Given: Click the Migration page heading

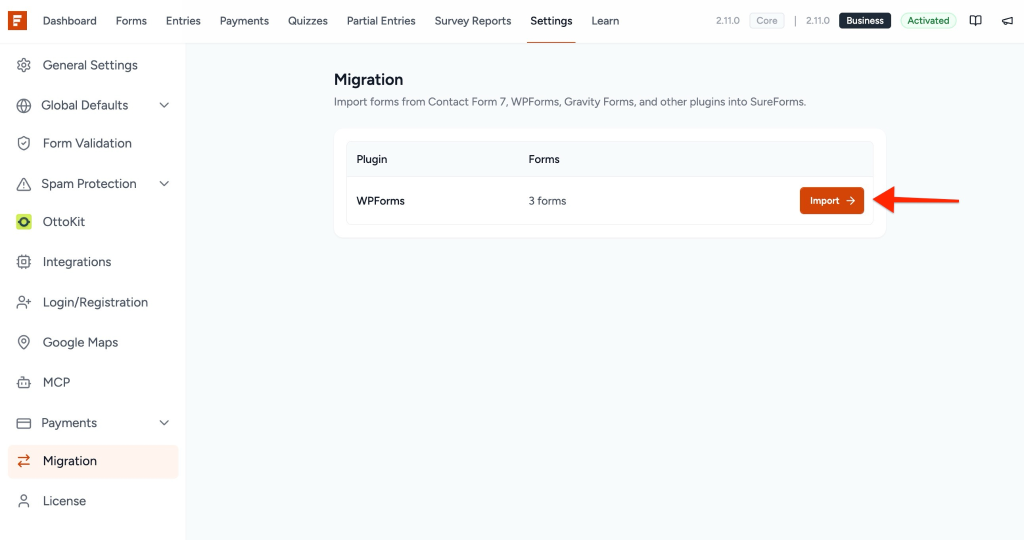Looking at the screenshot, I should [x=368, y=80].
